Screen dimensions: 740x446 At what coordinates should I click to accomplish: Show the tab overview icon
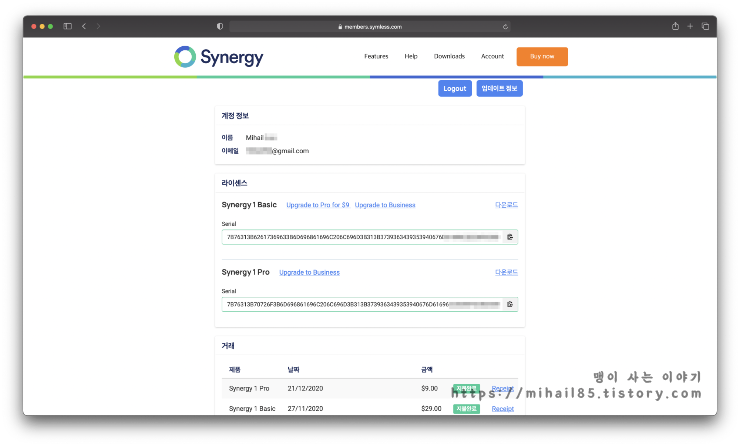[x=705, y=26]
